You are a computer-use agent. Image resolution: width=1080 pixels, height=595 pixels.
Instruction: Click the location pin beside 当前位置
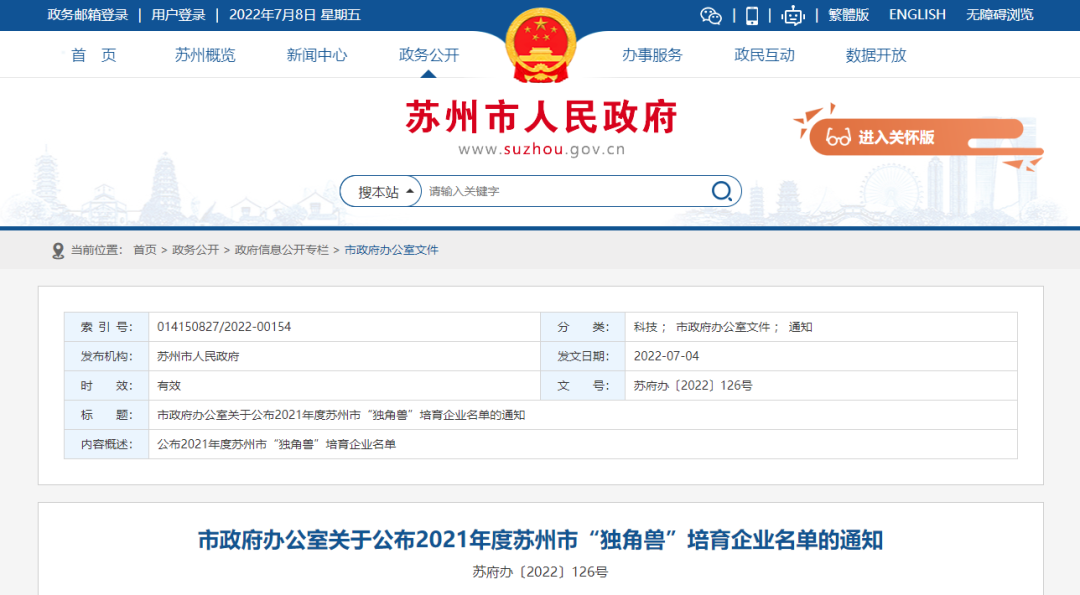[58, 251]
